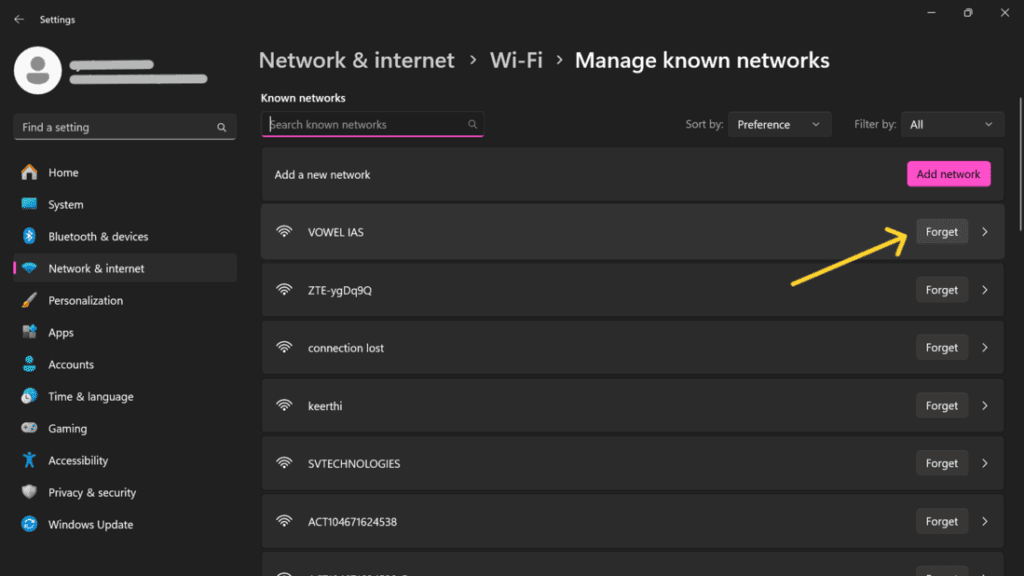
Task: Open the Gaming settings section
Action: point(67,429)
